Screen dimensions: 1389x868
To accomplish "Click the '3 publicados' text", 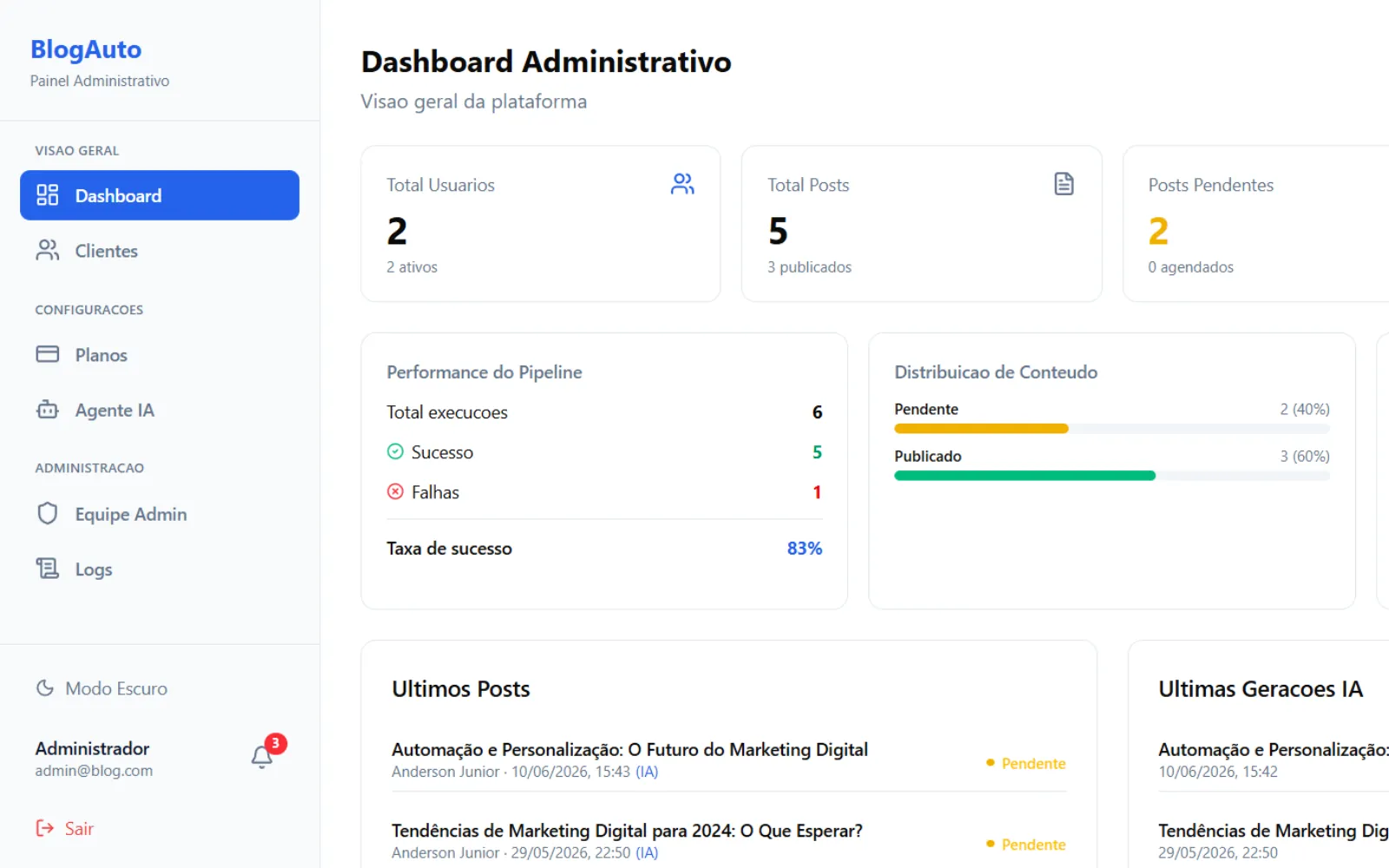I will point(809,267).
